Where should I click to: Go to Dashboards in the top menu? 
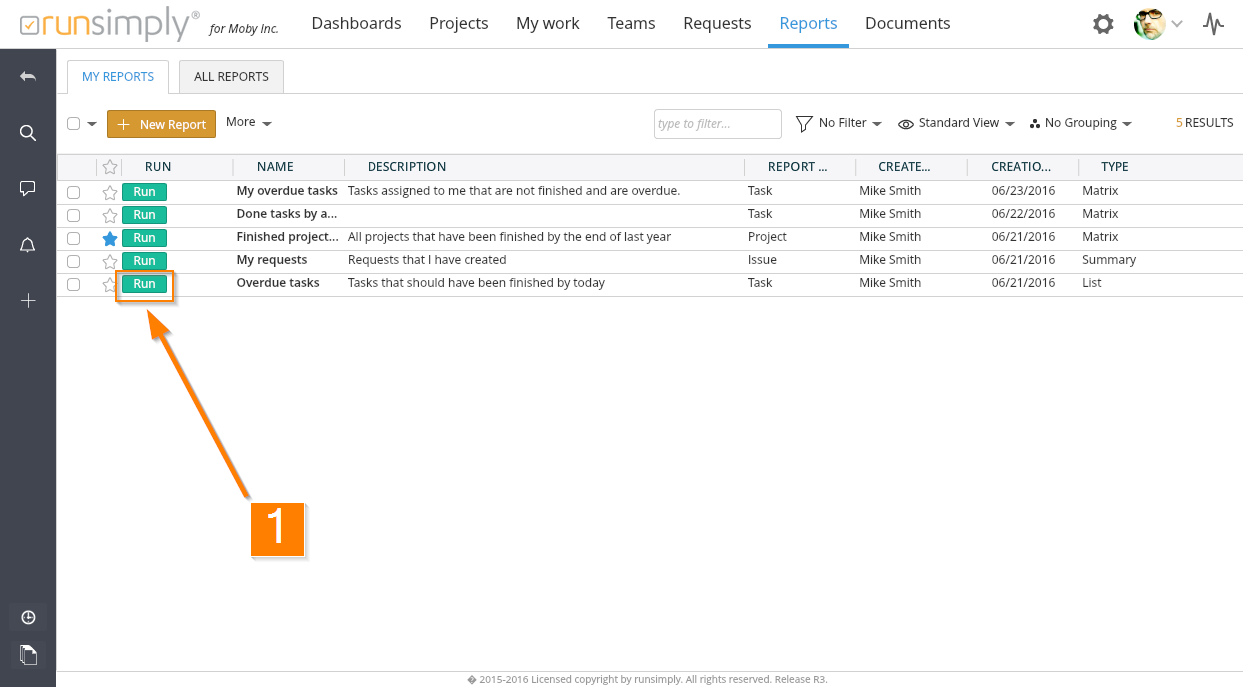[356, 23]
